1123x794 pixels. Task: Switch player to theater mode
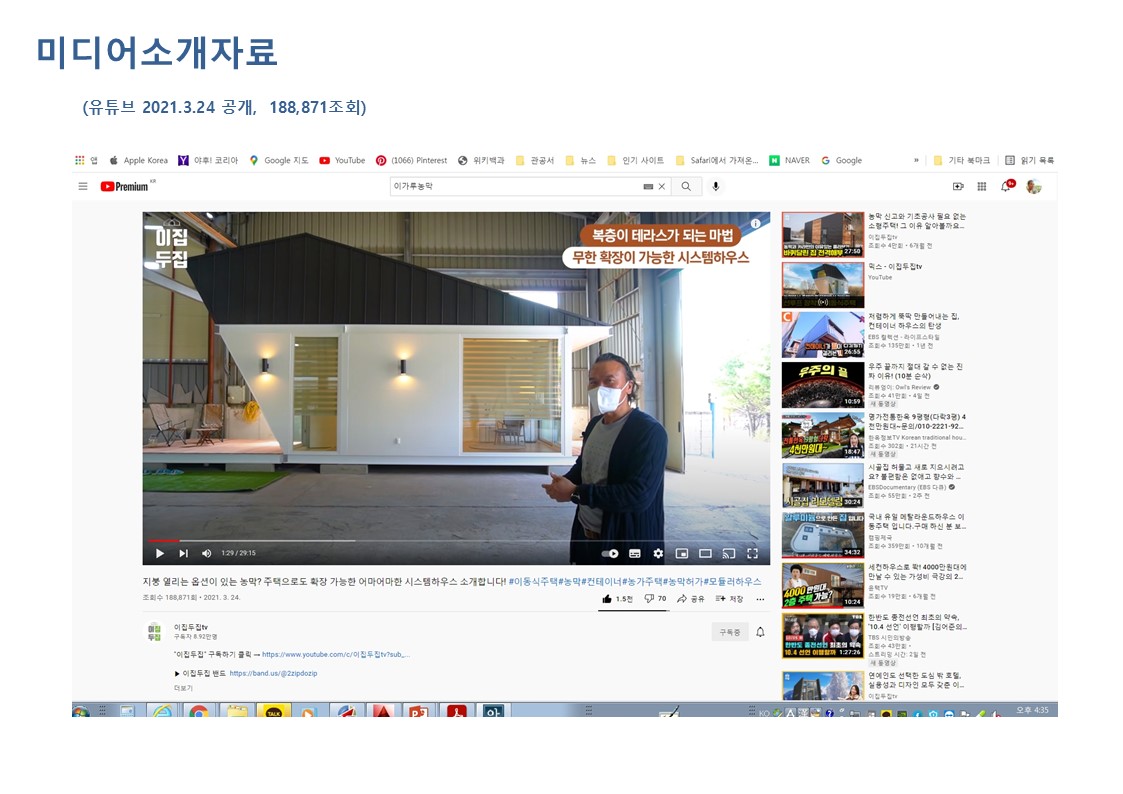coord(705,553)
